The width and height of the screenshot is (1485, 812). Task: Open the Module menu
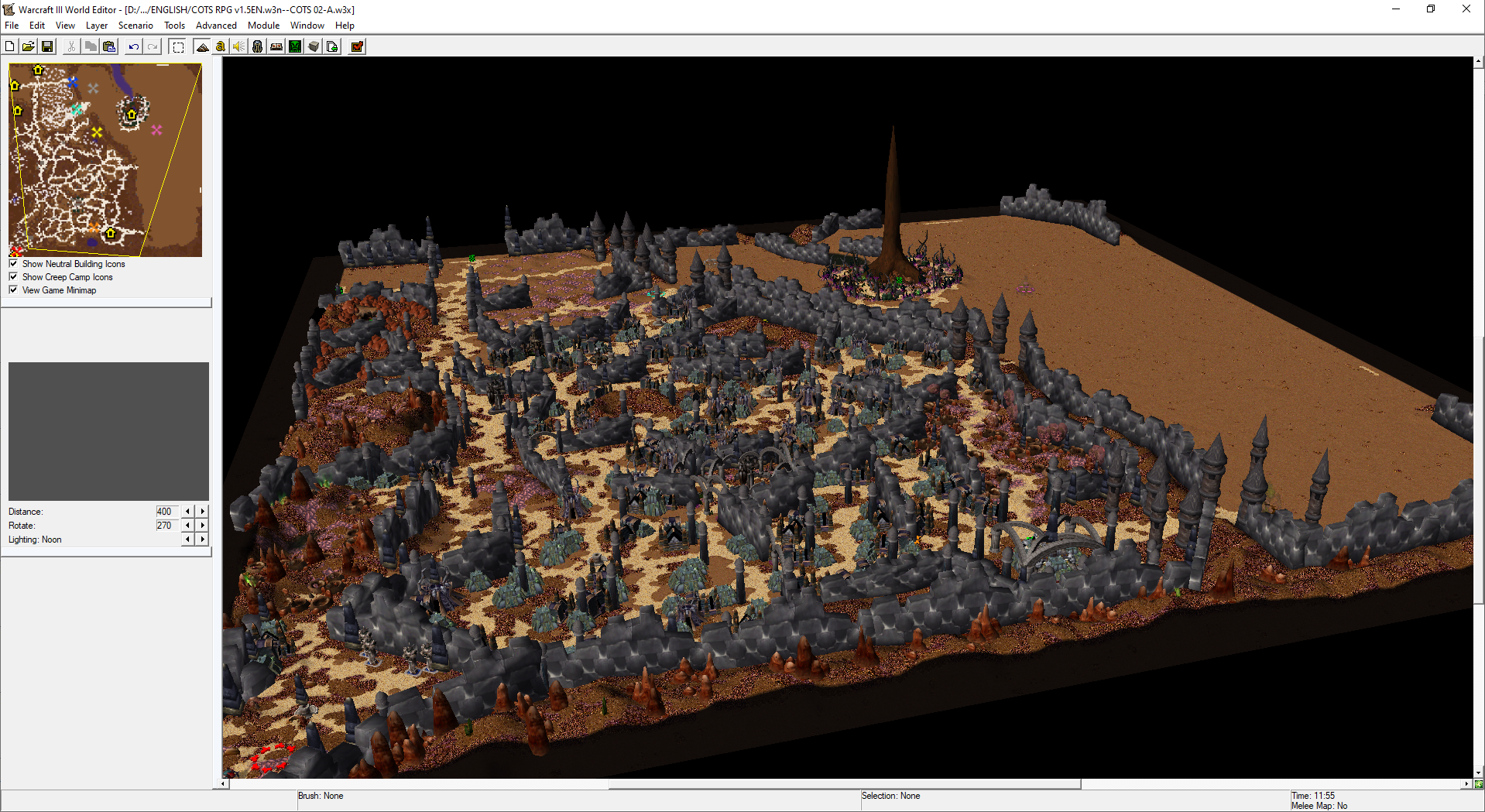(263, 26)
